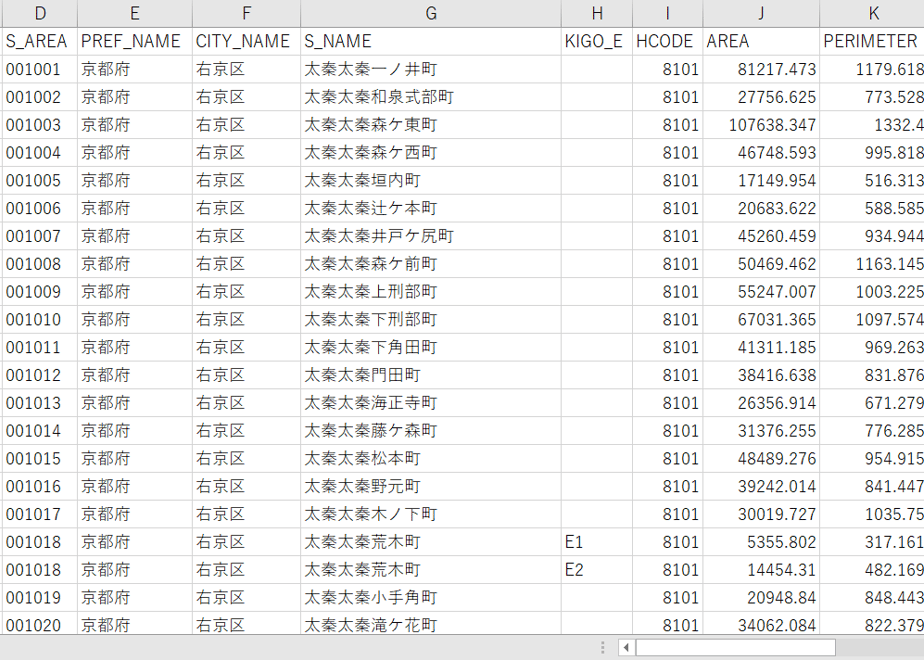Click PERIMETER value 671.279

coord(872,403)
